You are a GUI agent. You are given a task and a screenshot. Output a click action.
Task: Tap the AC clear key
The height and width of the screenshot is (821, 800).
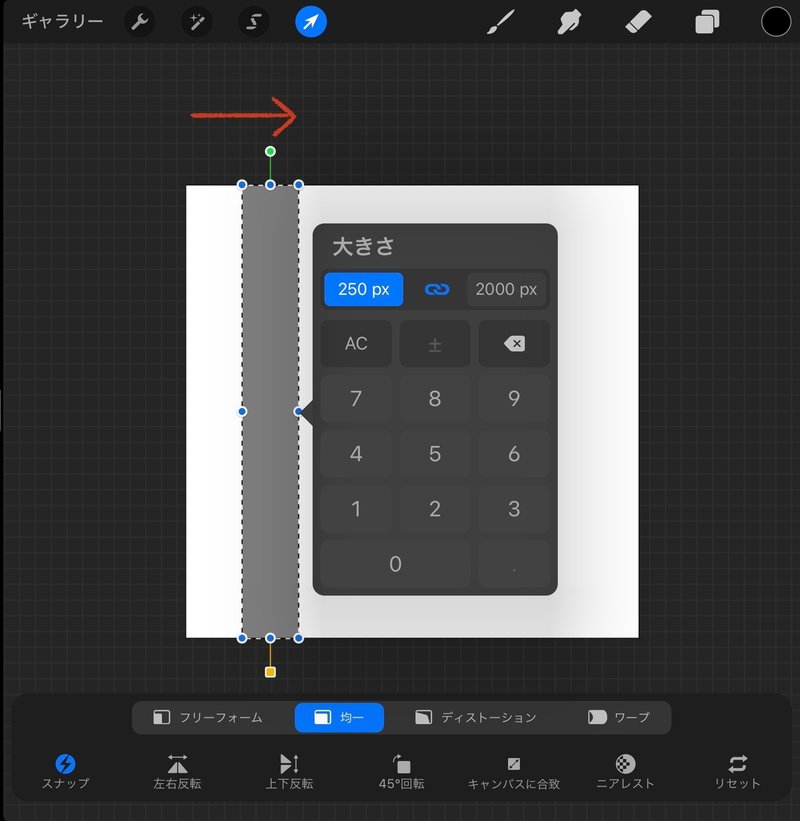(356, 343)
